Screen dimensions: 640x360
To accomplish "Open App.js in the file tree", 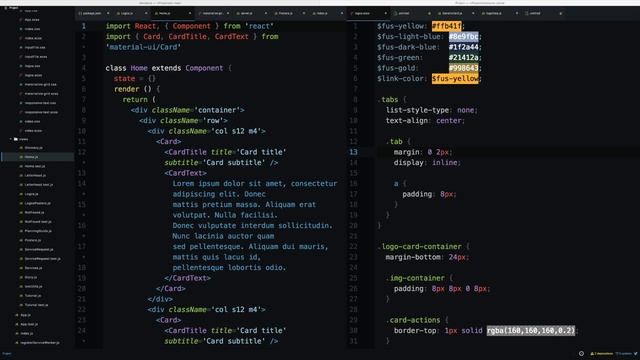I will point(25,315).
